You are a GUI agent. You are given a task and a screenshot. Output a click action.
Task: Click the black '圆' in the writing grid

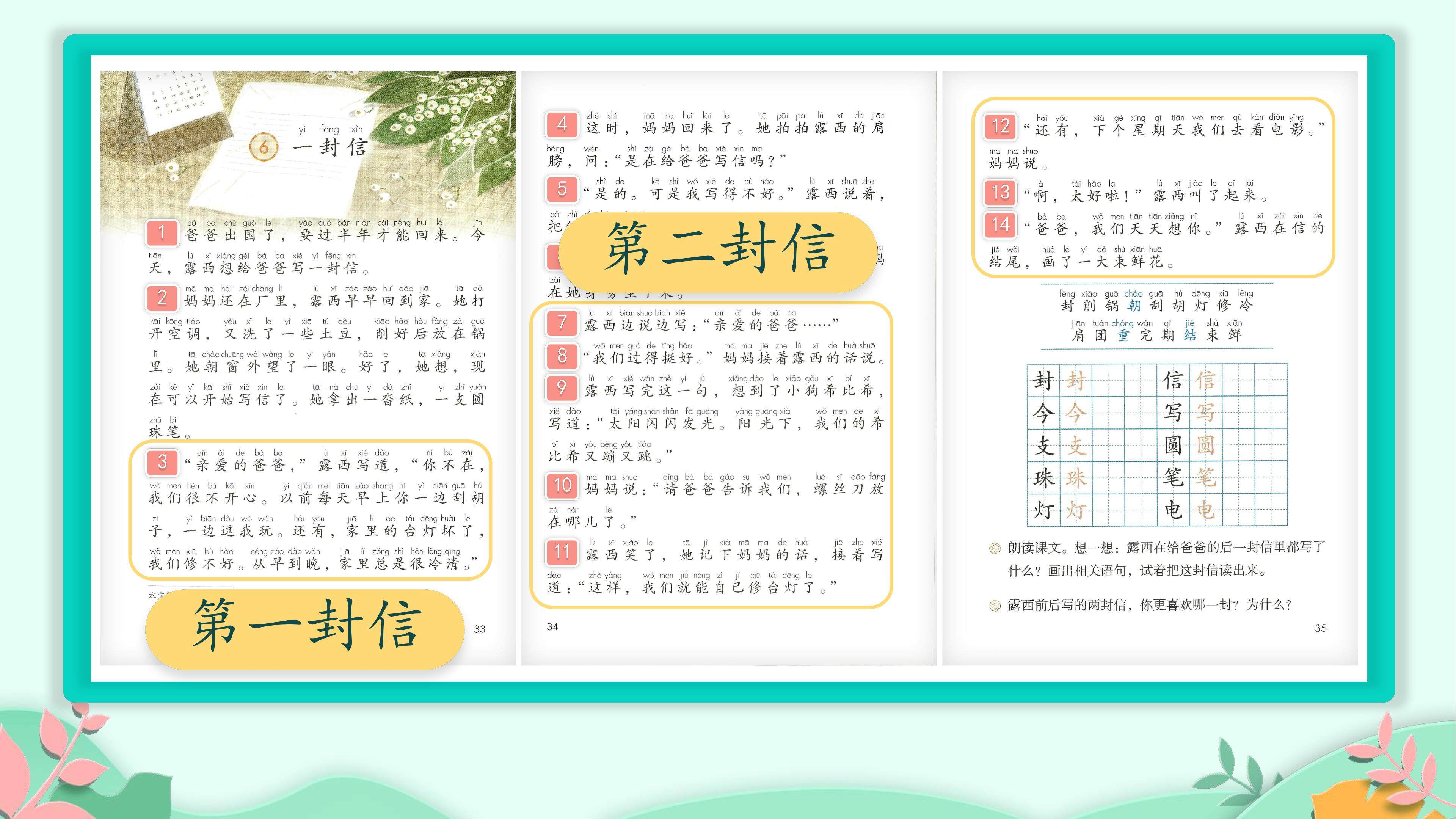(x=1173, y=446)
